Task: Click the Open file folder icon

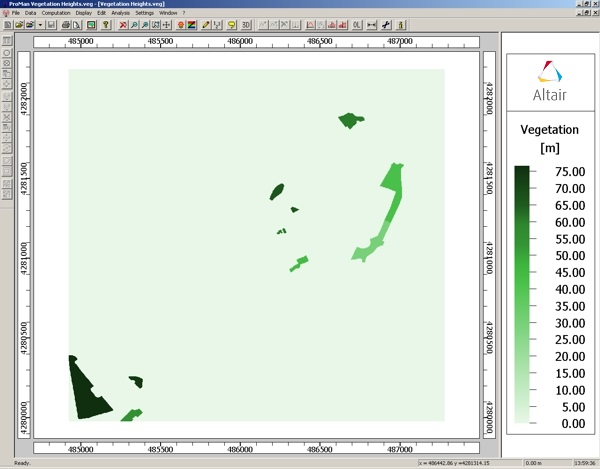Action: click(18, 24)
